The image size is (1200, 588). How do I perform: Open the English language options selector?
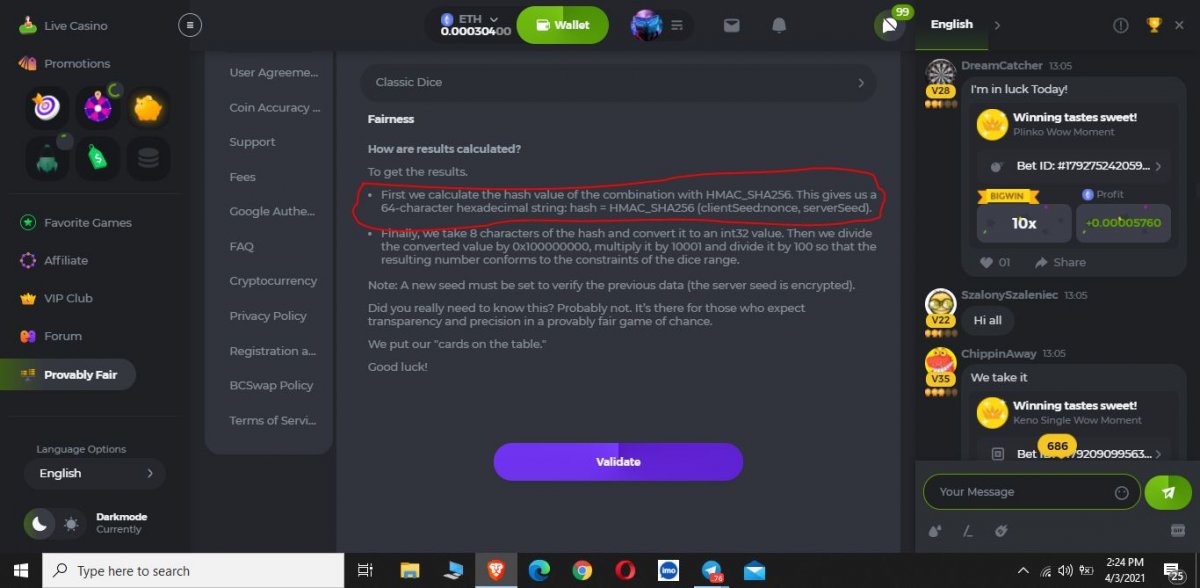(x=95, y=473)
